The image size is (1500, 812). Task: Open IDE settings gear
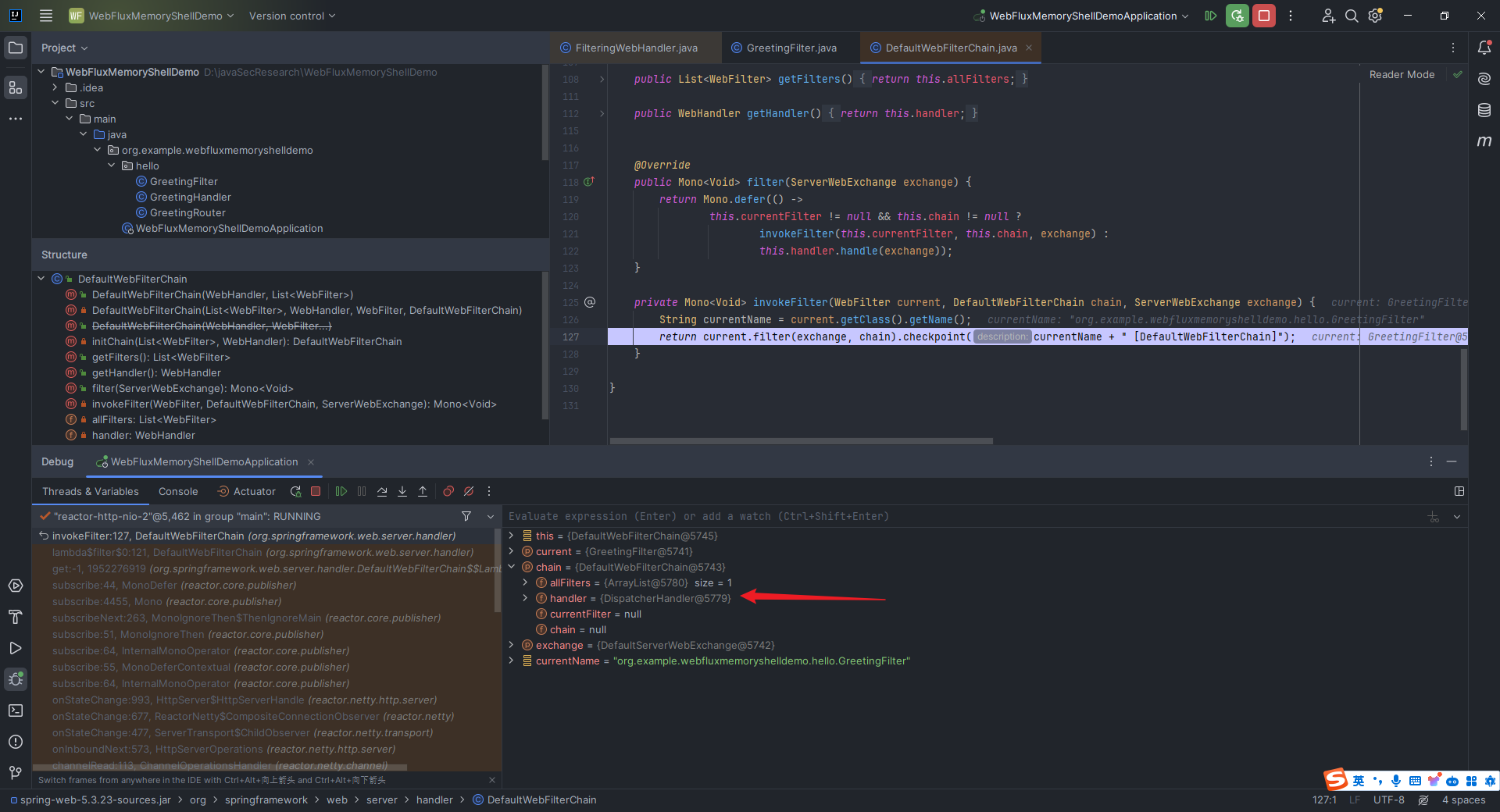tap(1375, 16)
